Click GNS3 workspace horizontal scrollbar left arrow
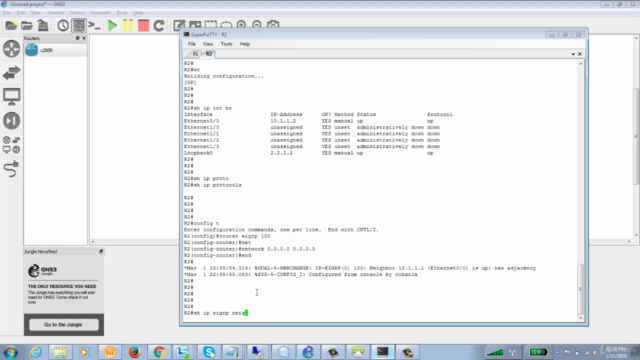Screen dimensions: 640x360 [x=93, y=242]
